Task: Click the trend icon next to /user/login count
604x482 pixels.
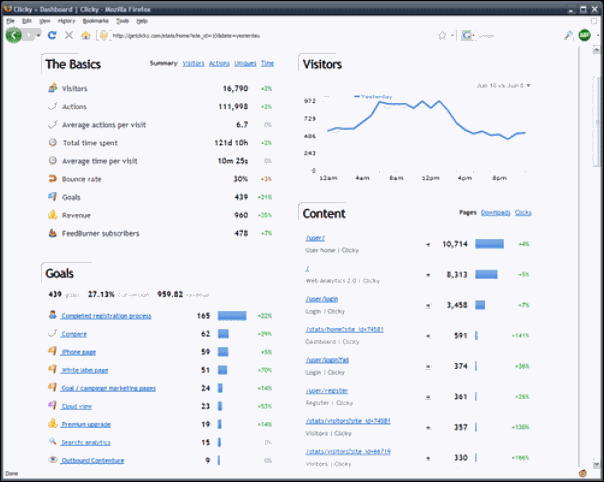Action: 428,306
